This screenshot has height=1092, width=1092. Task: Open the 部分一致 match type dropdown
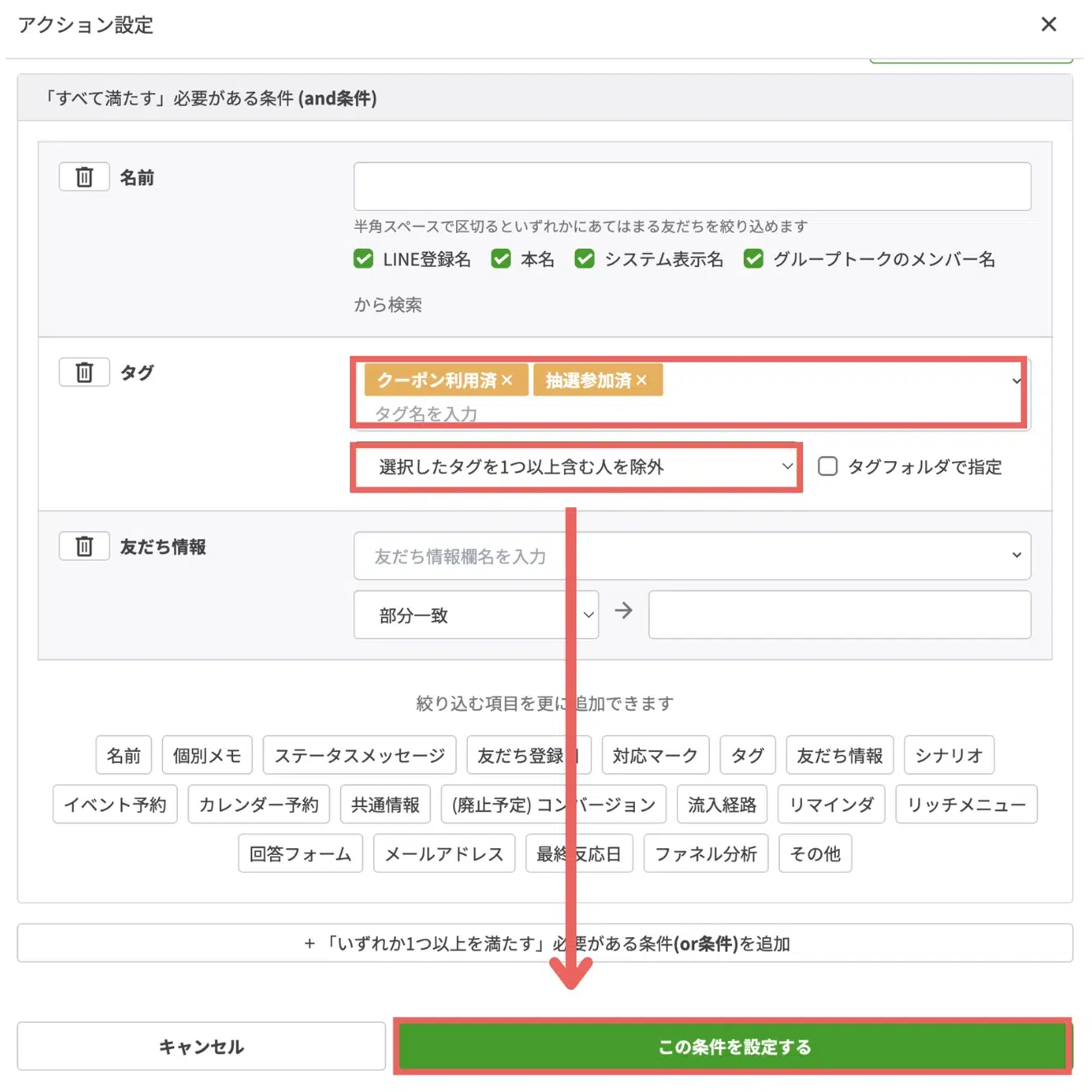point(476,615)
